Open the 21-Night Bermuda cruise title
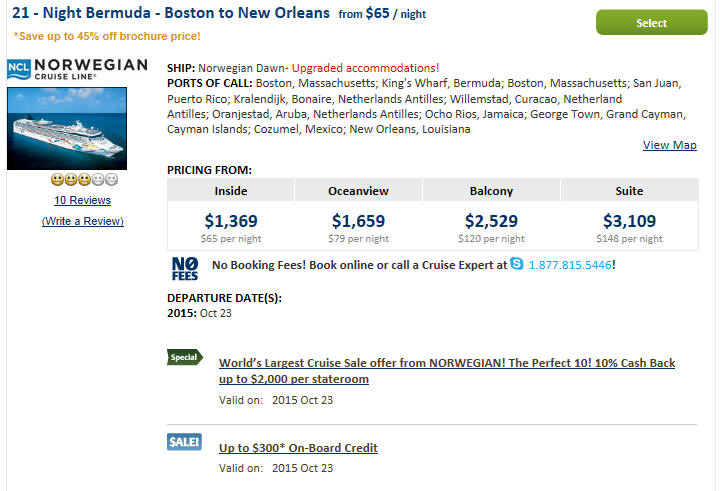The height and width of the screenshot is (491, 720). [x=170, y=14]
